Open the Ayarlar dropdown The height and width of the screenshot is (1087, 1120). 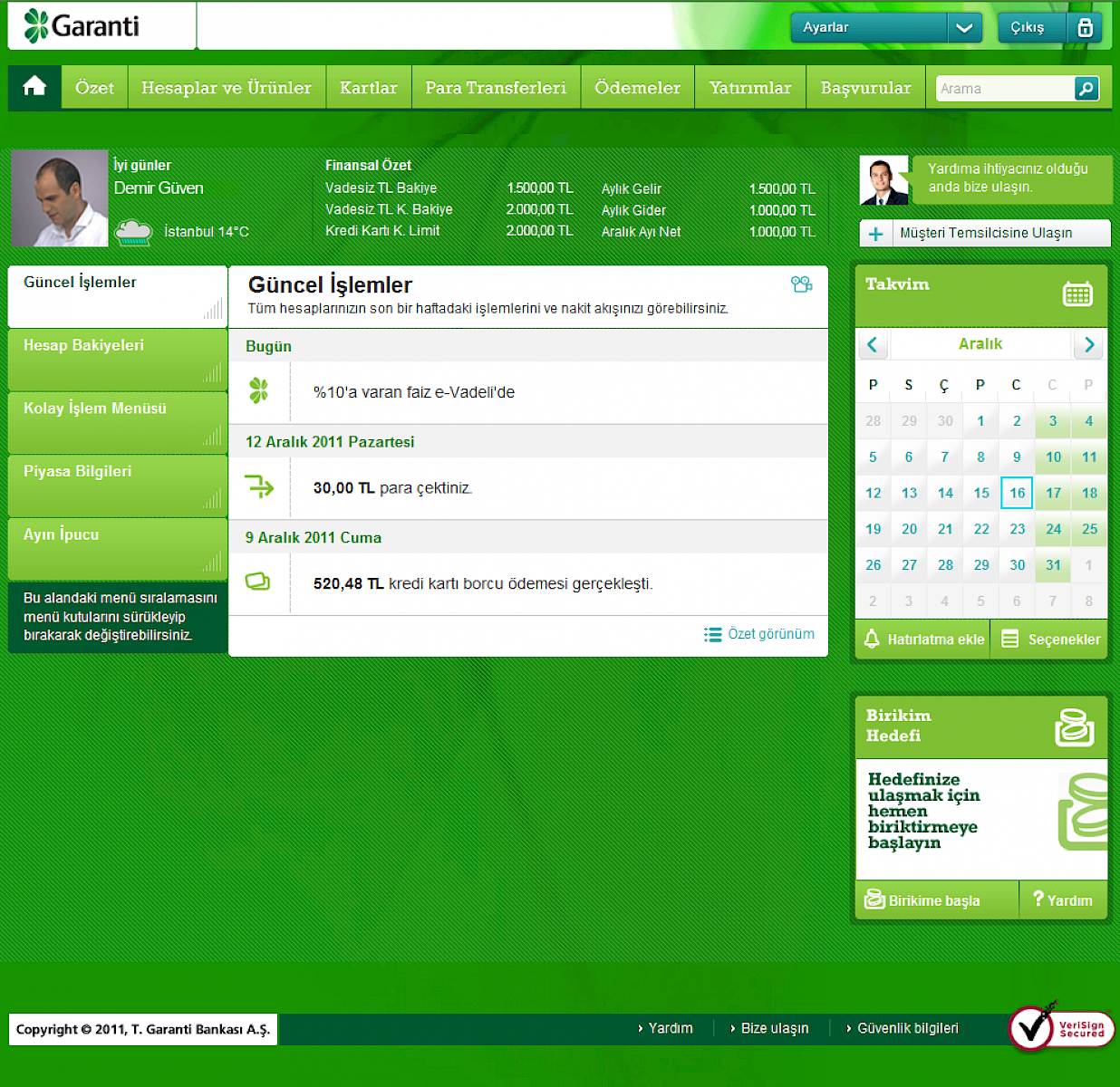point(963,28)
